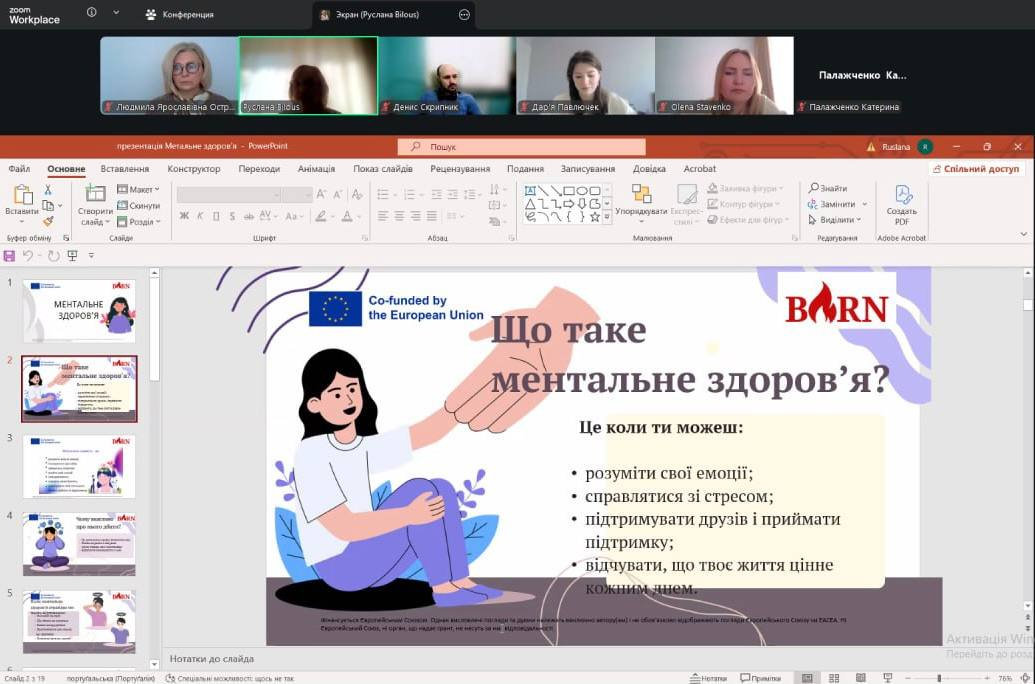Click the Increase font size icon
This screenshot has width=1035, height=684.
(x=321, y=194)
